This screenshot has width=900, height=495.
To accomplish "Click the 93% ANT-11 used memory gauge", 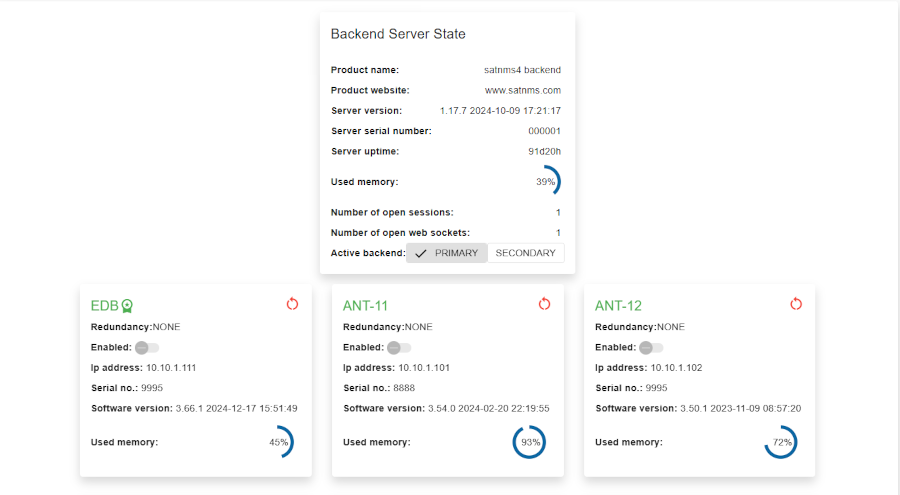I will 529,442.
